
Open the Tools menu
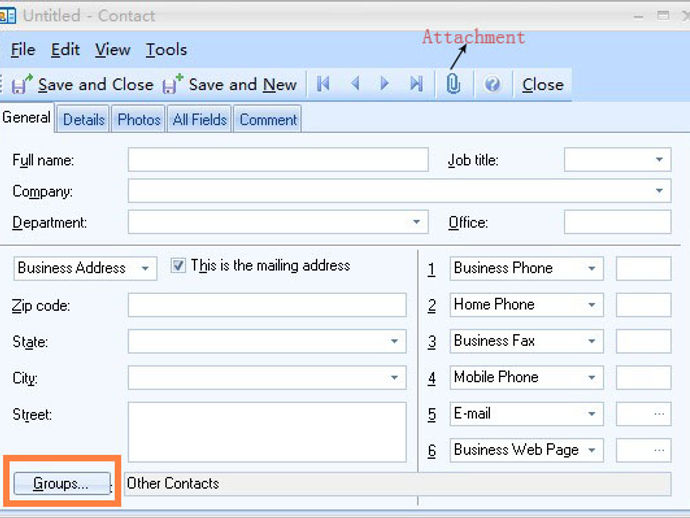166,49
